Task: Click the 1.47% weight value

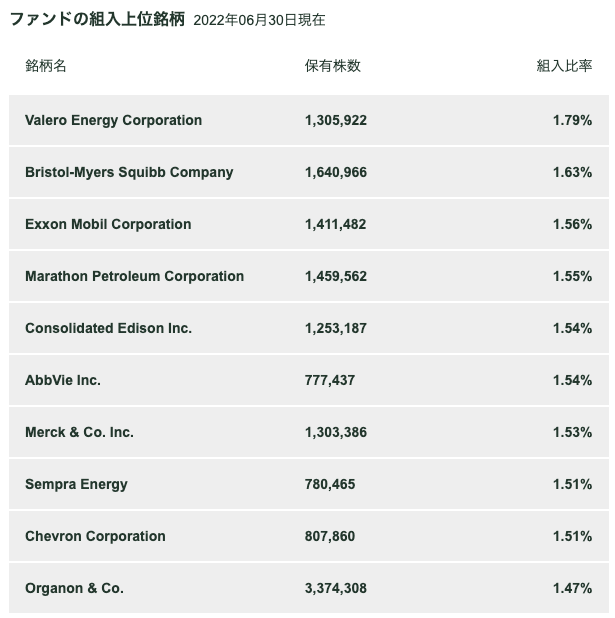Action: [x=572, y=588]
